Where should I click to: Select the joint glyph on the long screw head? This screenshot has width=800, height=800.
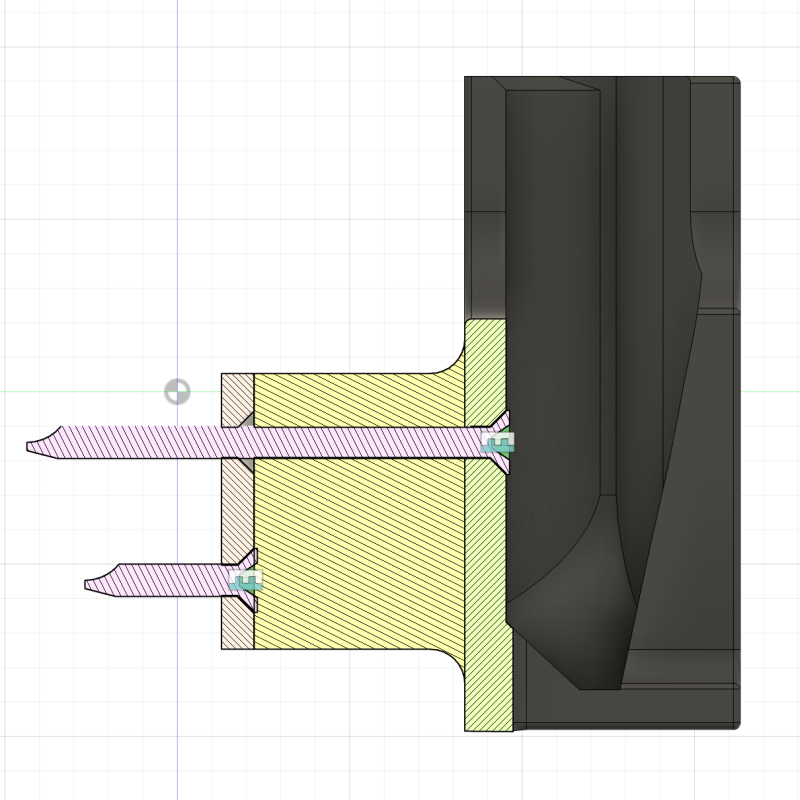click(x=496, y=441)
